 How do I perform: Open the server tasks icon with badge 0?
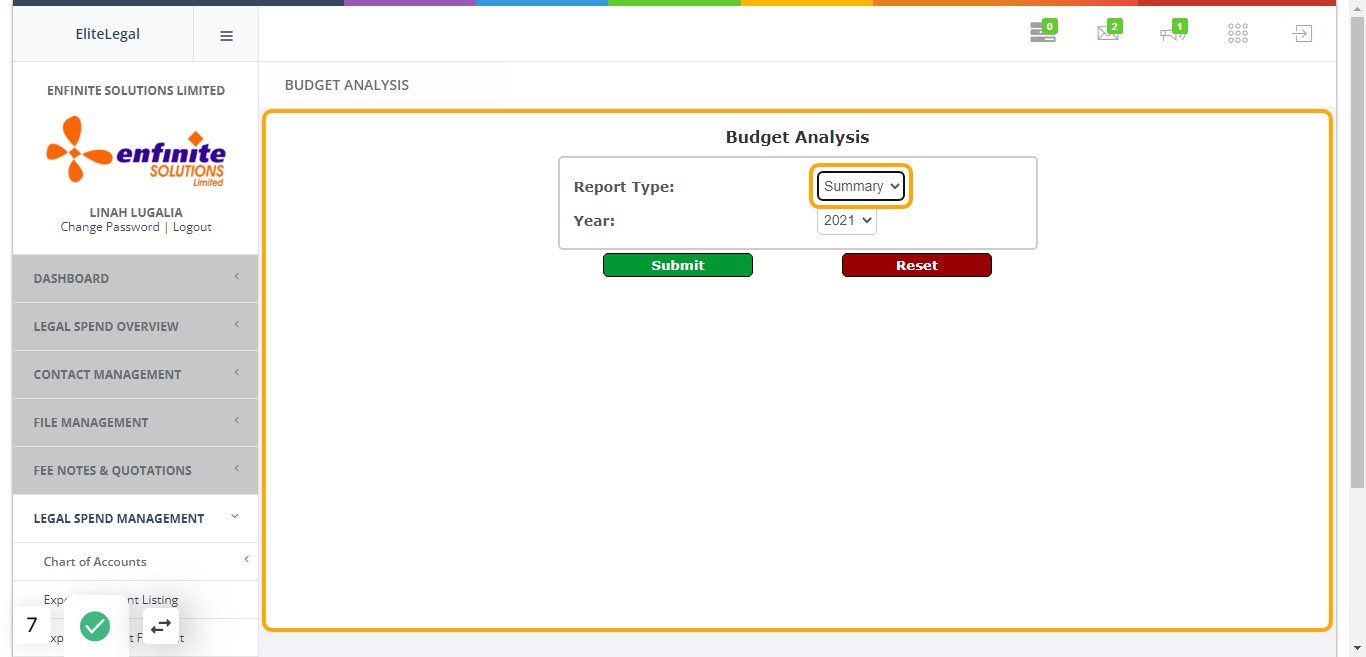(1043, 32)
